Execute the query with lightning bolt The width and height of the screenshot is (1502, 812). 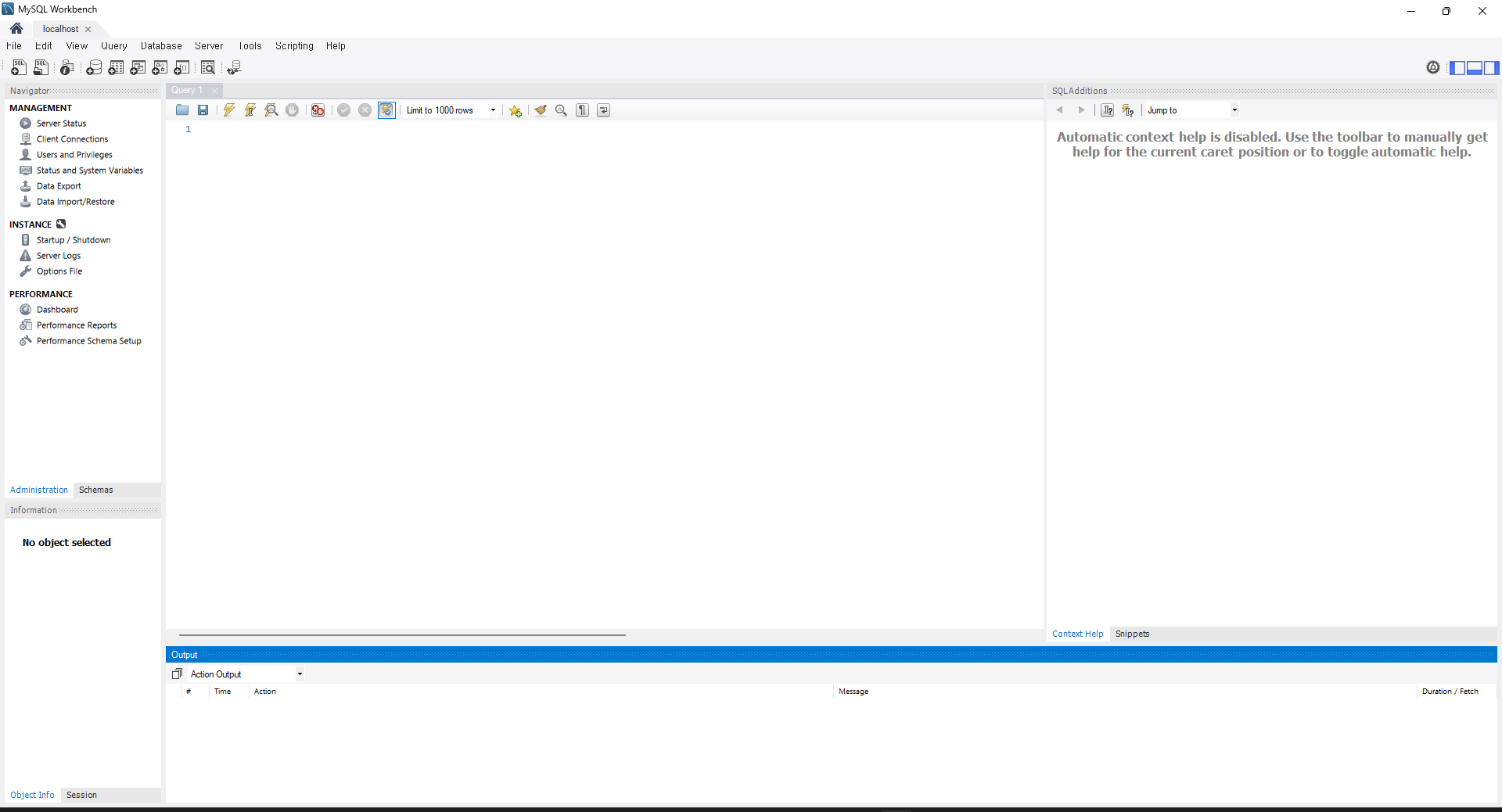(x=229, y=110)
